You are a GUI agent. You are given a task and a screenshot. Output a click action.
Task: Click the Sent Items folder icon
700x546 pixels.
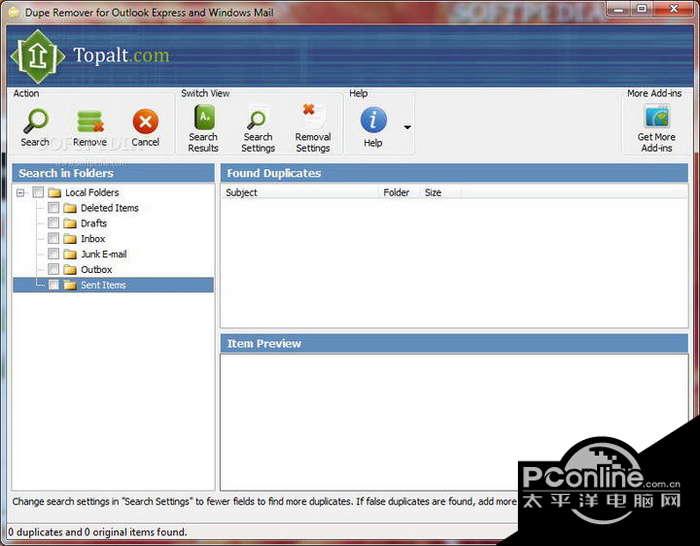[70, 285]
